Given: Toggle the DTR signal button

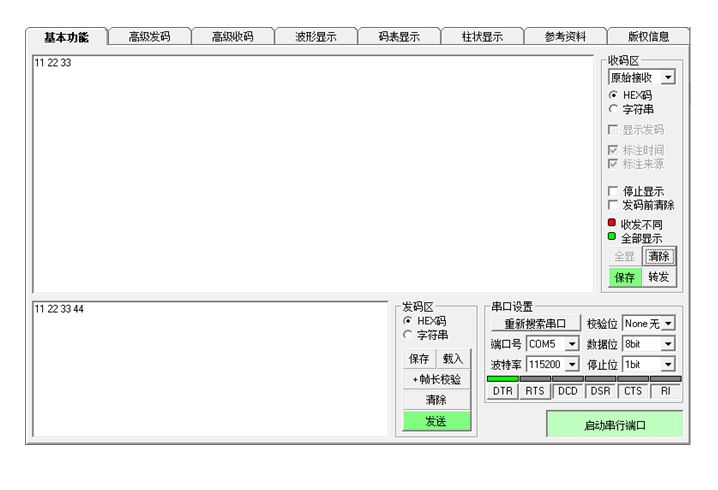Looking at the screenshot, I should [x=503, y=391].
